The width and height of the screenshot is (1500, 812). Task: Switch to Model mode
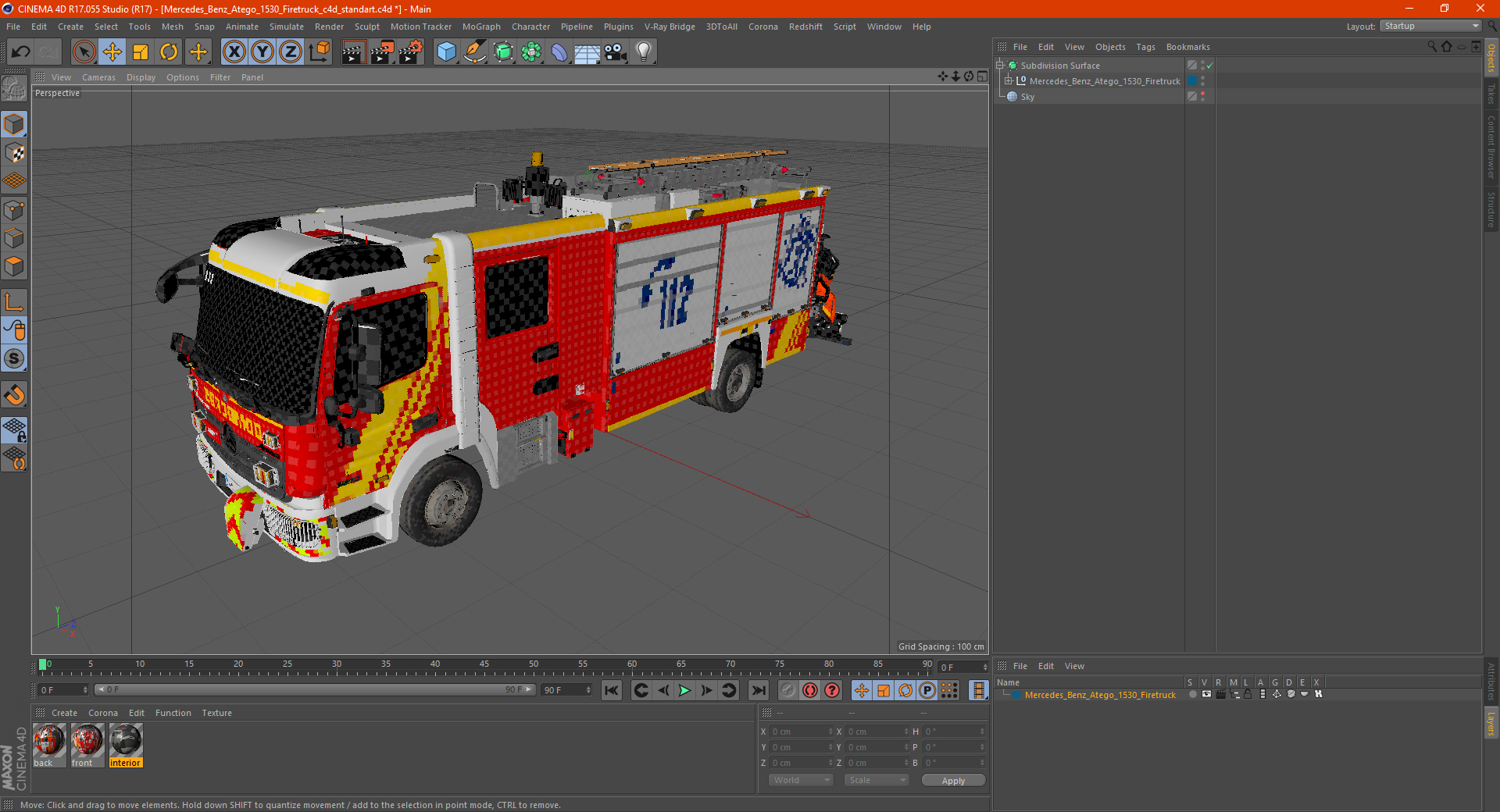[x=14, y=125]
